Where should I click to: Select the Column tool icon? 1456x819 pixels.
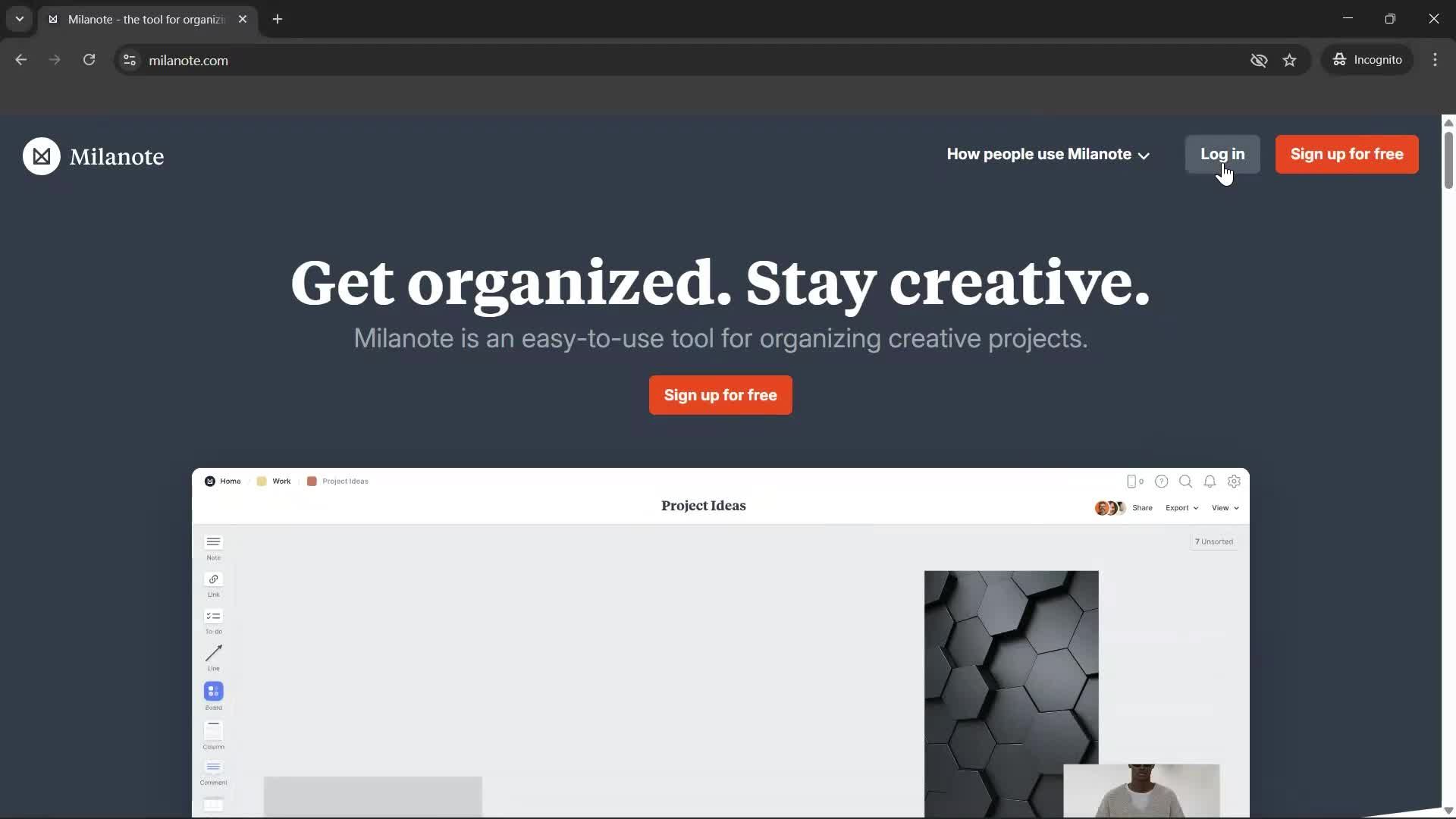213,730
